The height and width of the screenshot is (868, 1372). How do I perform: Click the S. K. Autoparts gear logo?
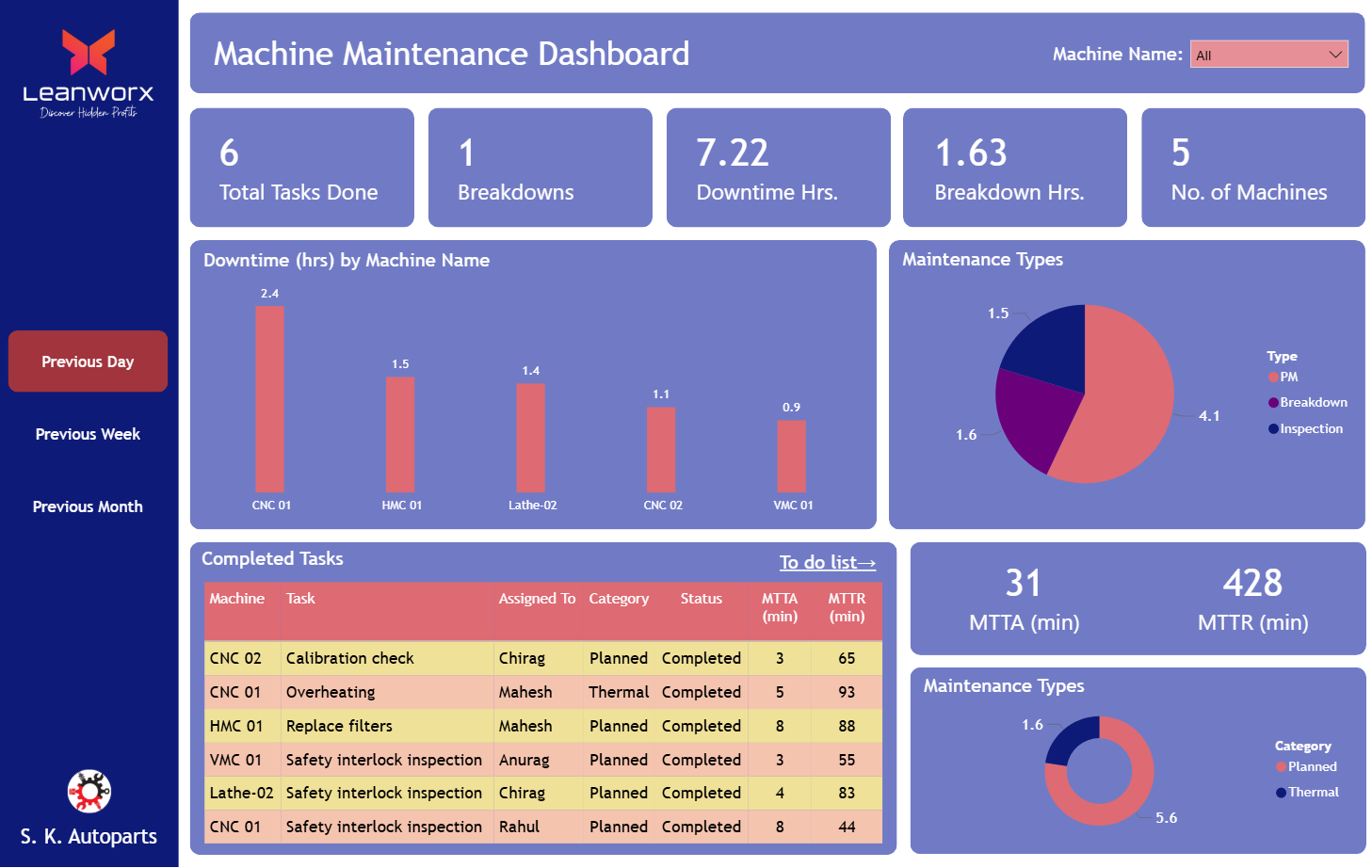point(89,792)
